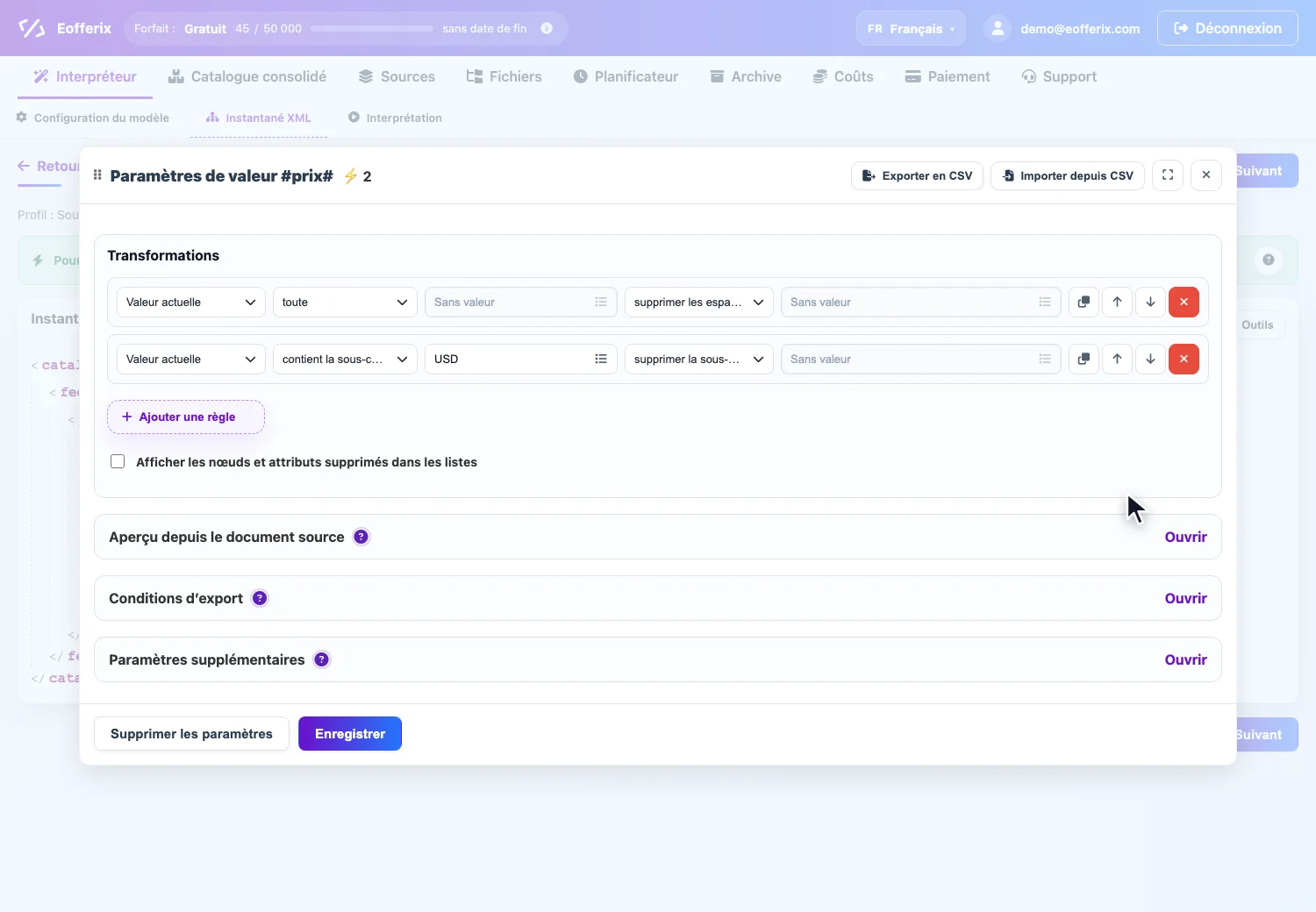This screenshot has width=1316, height=912.
Task: Show help for Aperçu depuis le document source
Action: pyautogui.click(x=361, y=537)
